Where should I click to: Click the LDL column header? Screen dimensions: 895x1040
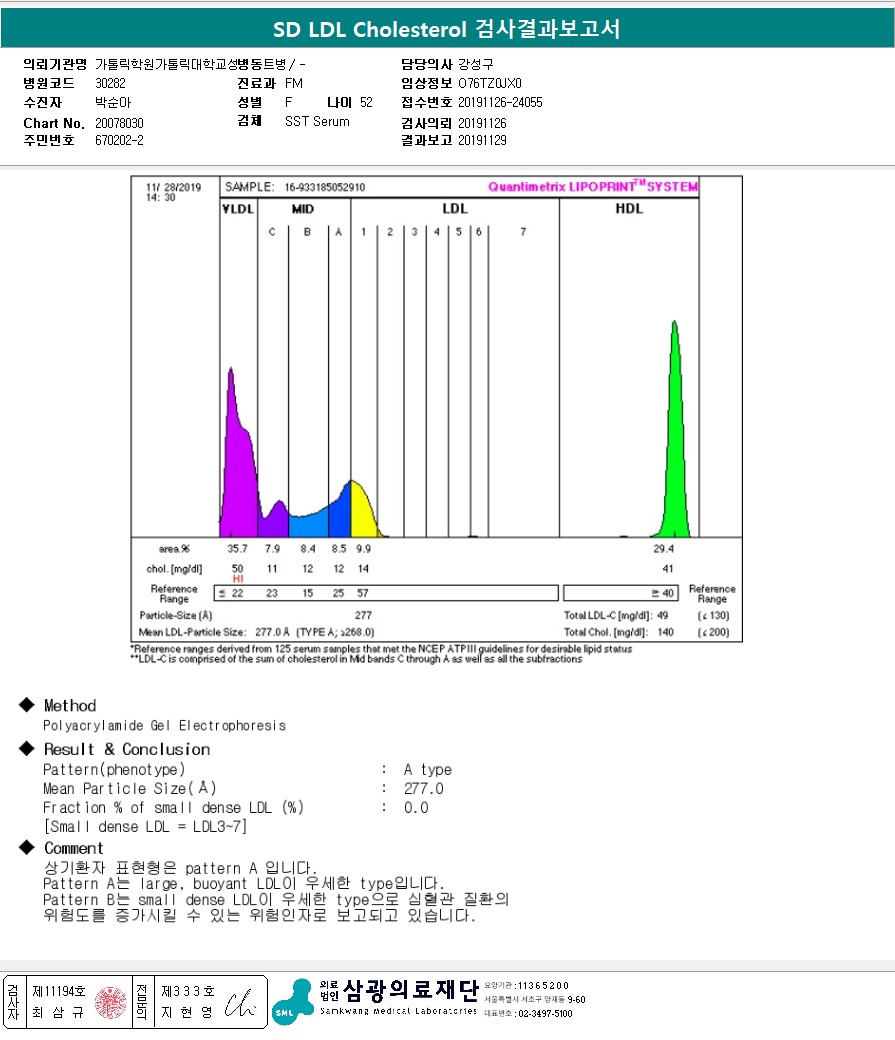pyautogui.click(x=455, y=208)
